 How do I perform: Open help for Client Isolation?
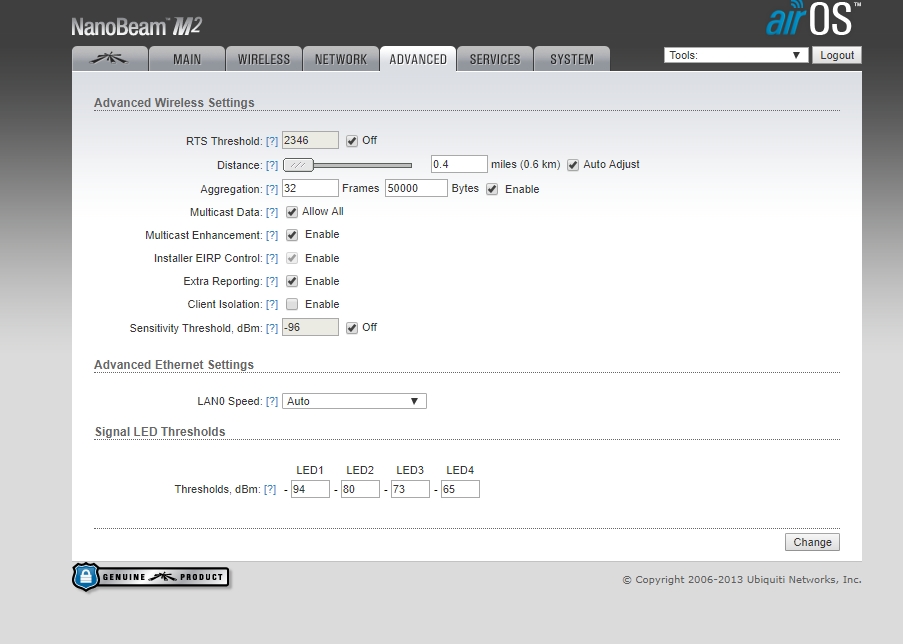point(272,304)
